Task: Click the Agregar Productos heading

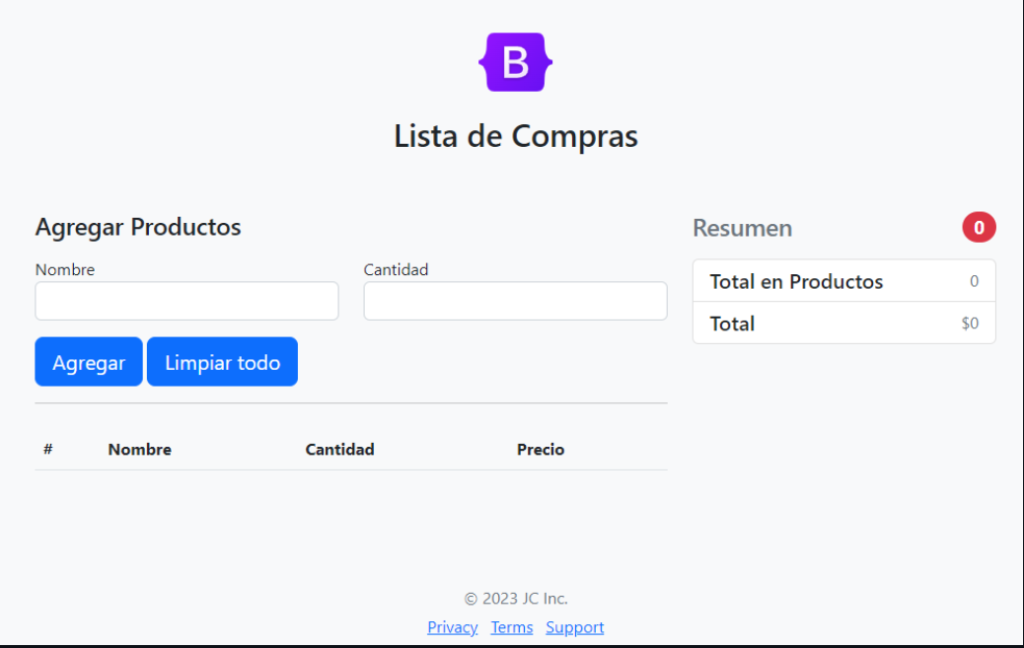Action: tap(138, 227)
